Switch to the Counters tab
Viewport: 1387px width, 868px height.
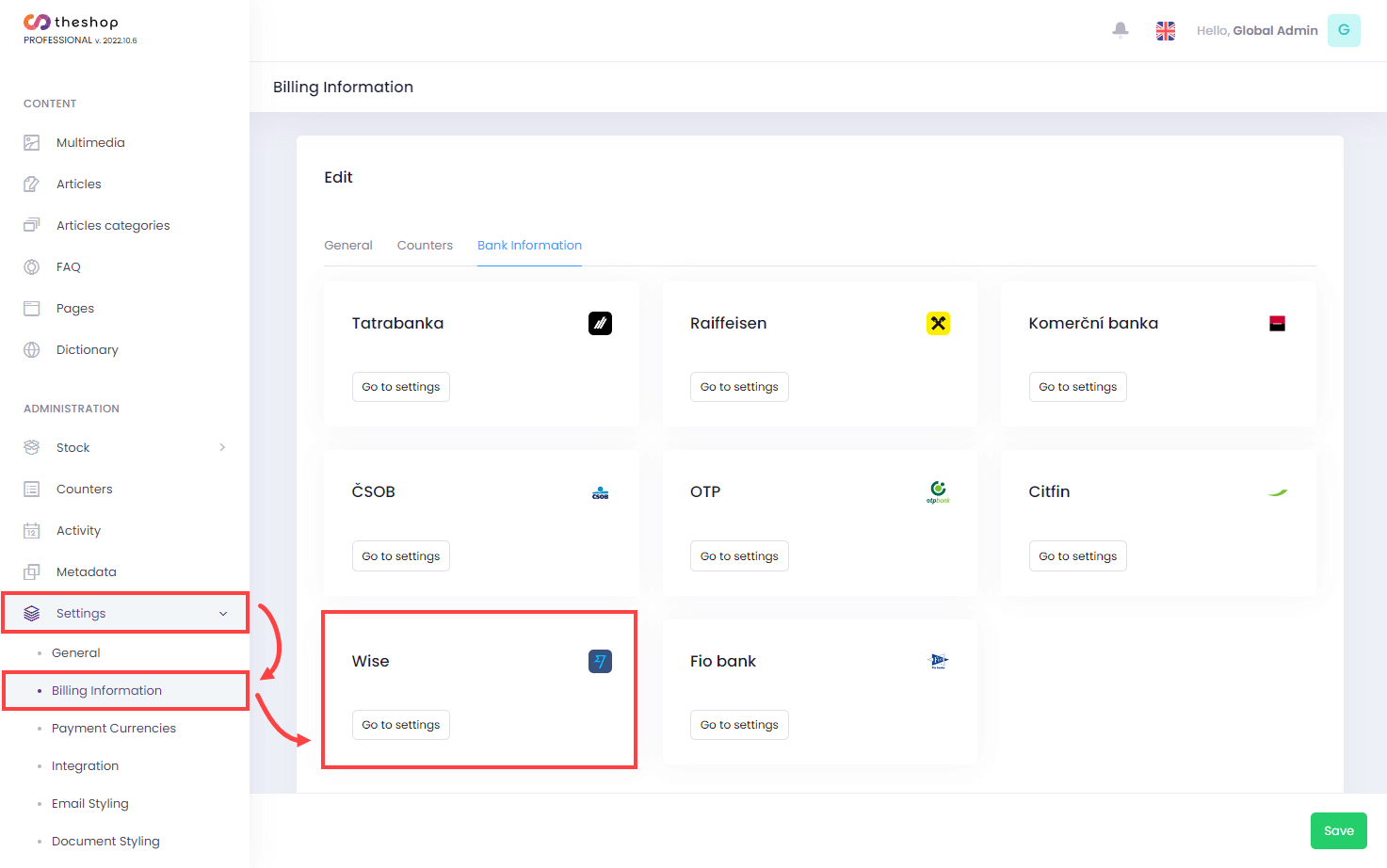(x=425, y=246)
